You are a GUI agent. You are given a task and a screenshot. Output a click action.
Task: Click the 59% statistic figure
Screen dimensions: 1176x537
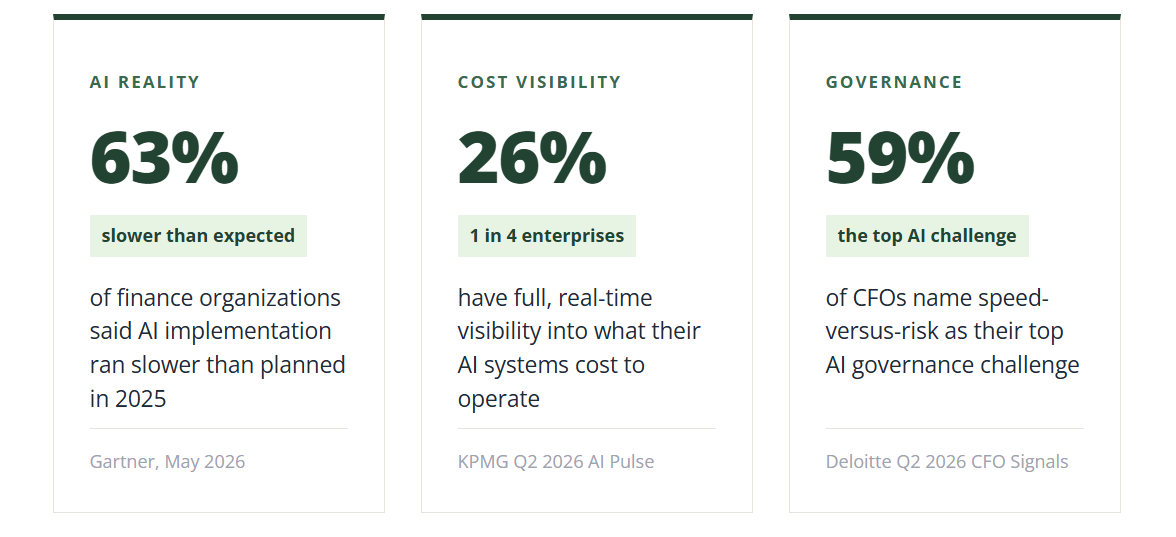(900, 158)
